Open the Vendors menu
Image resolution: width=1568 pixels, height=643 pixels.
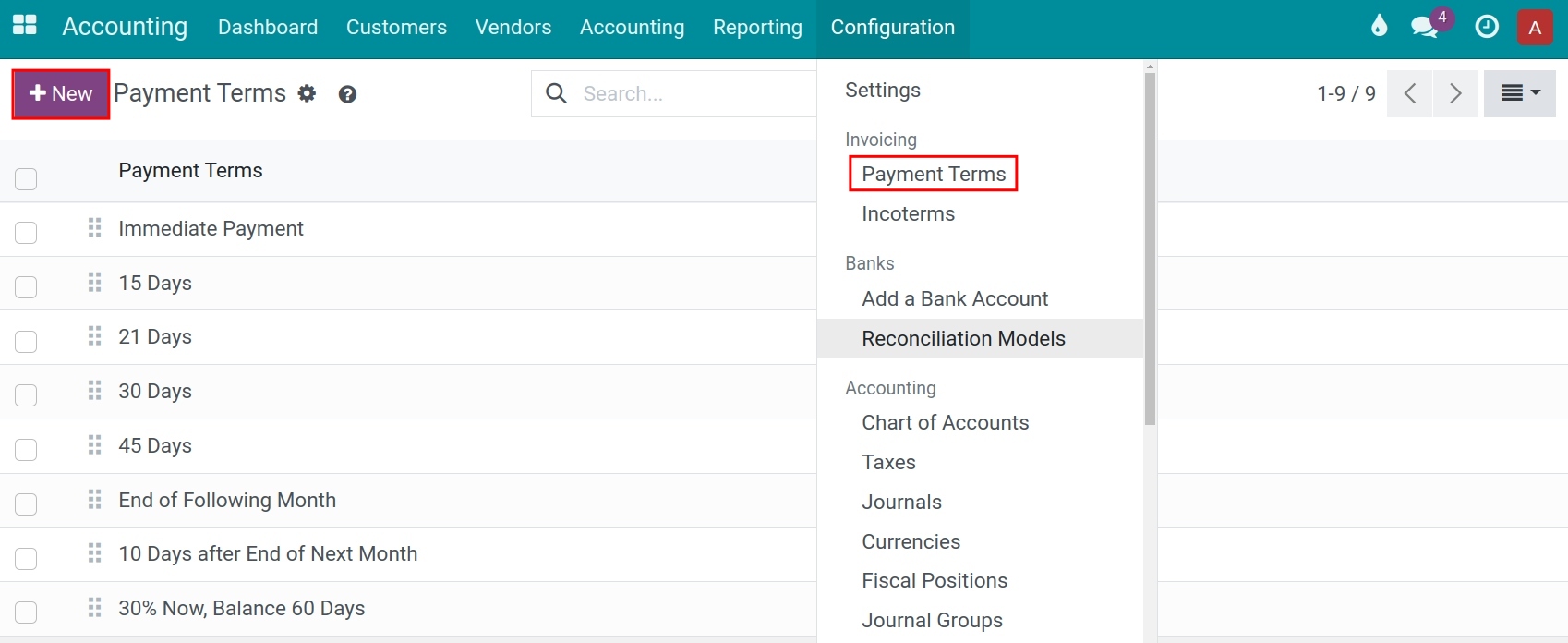click(x=513, y=28)
